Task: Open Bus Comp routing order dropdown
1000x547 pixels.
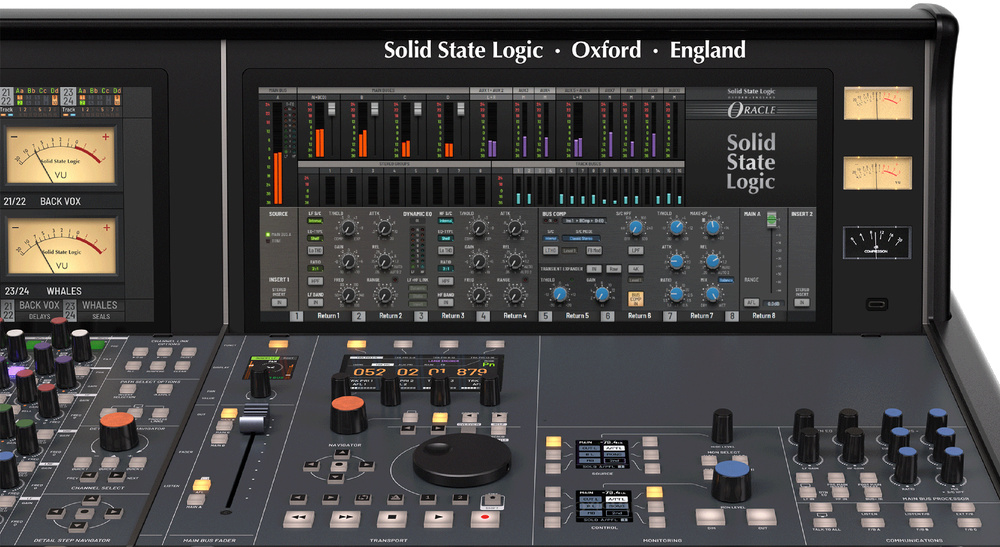Action: coord(583,221)
